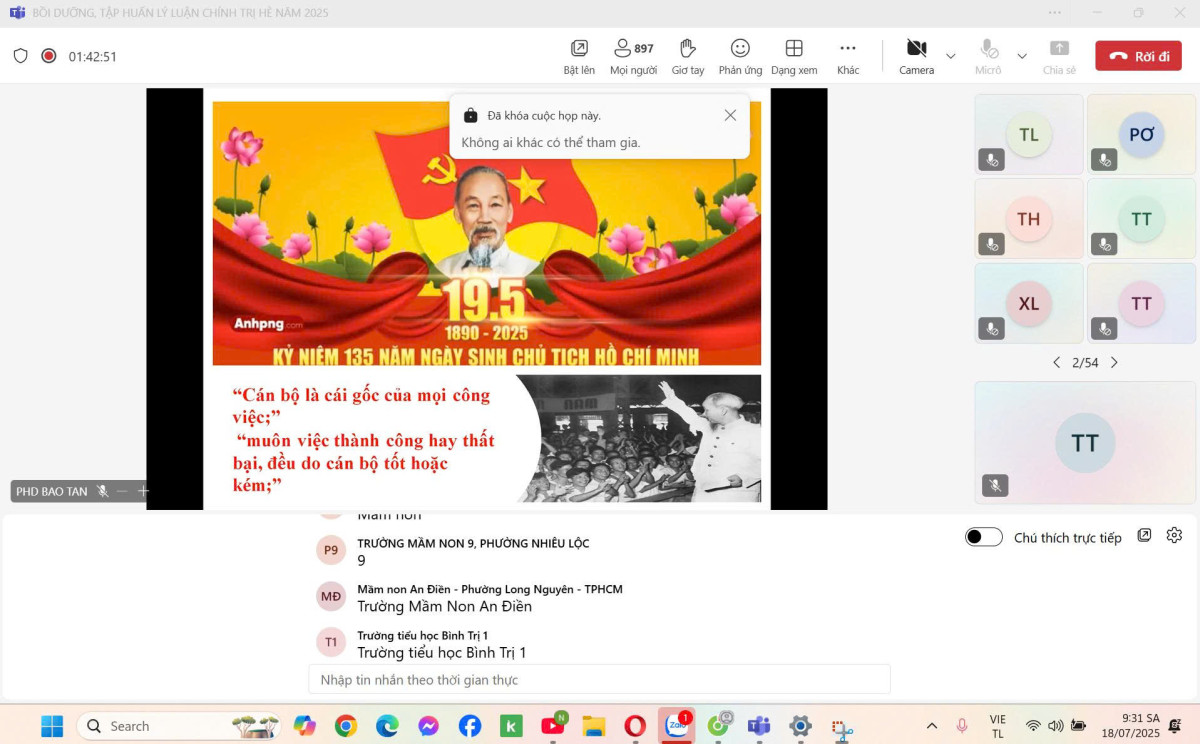Image resolution: width=1200 pixels, height=744 pixels.
Task: Open the Khác more options menu
Action: coord(848,49)
